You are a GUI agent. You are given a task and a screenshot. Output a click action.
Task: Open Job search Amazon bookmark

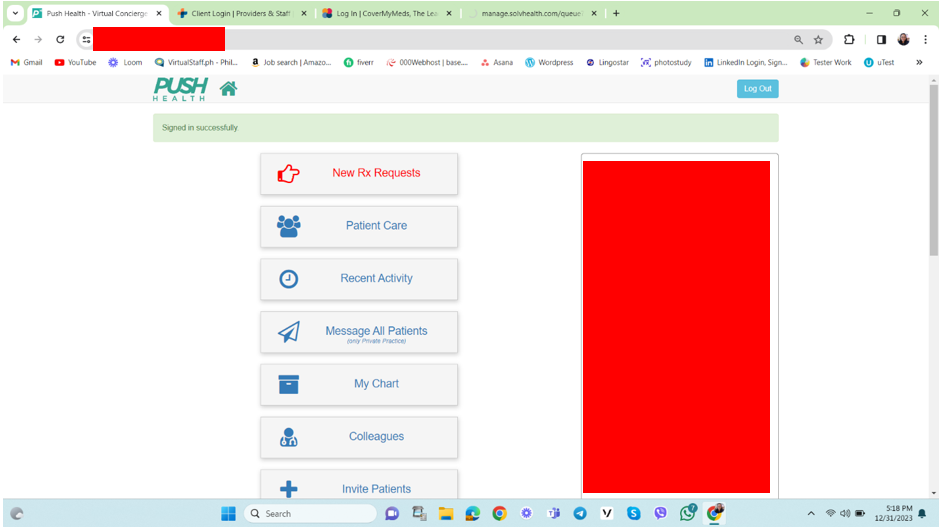coord(291,62)
